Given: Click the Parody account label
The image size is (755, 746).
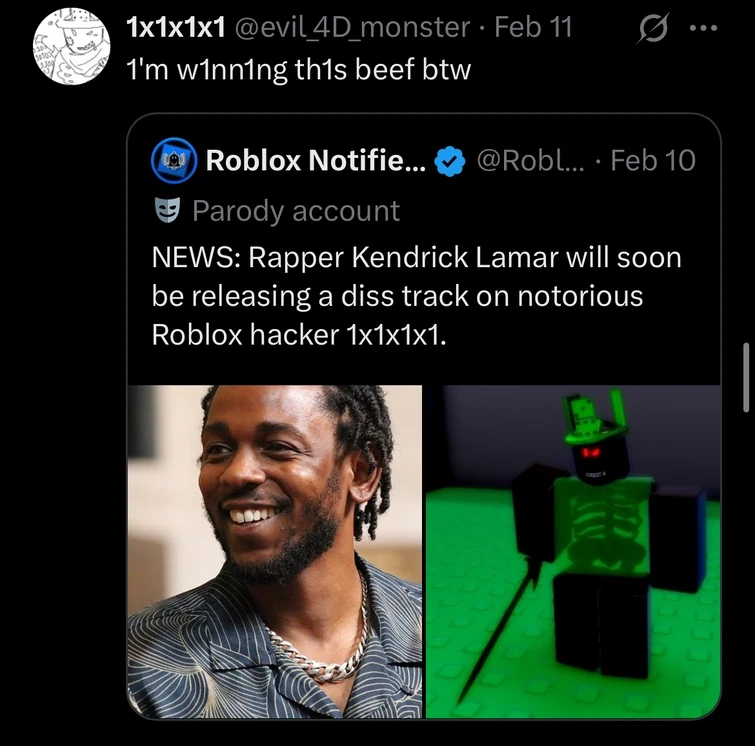Looking at the screenshot, I should click(295, 211).
